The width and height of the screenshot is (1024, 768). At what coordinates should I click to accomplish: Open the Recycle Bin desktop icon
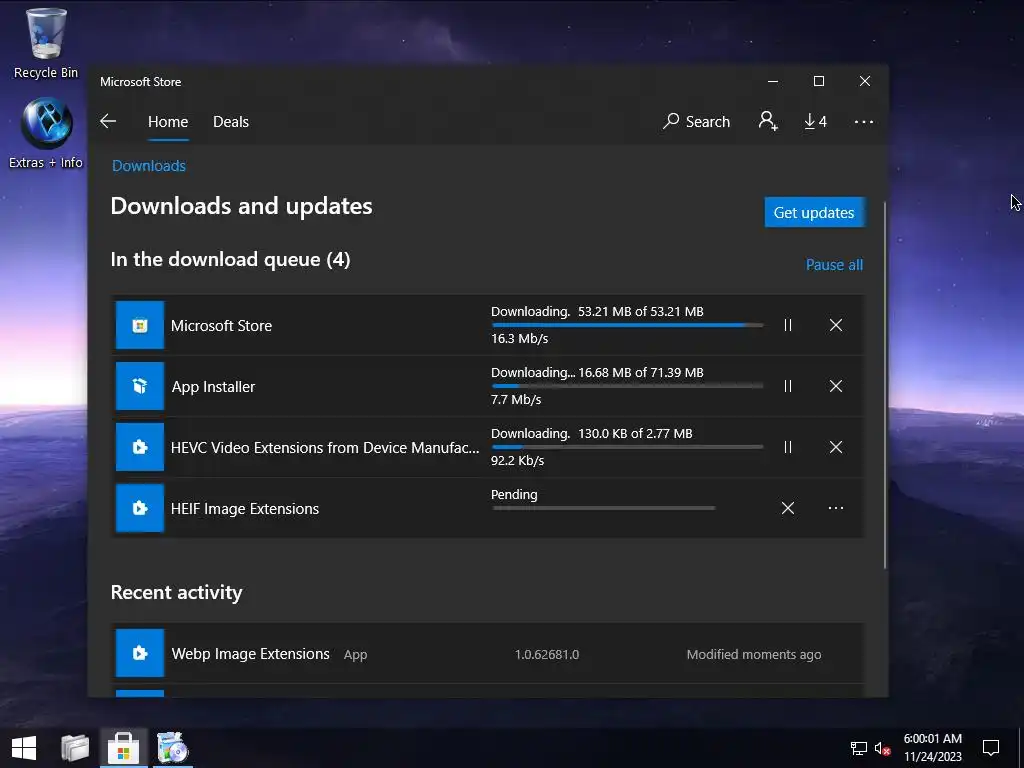click(46, 44)
